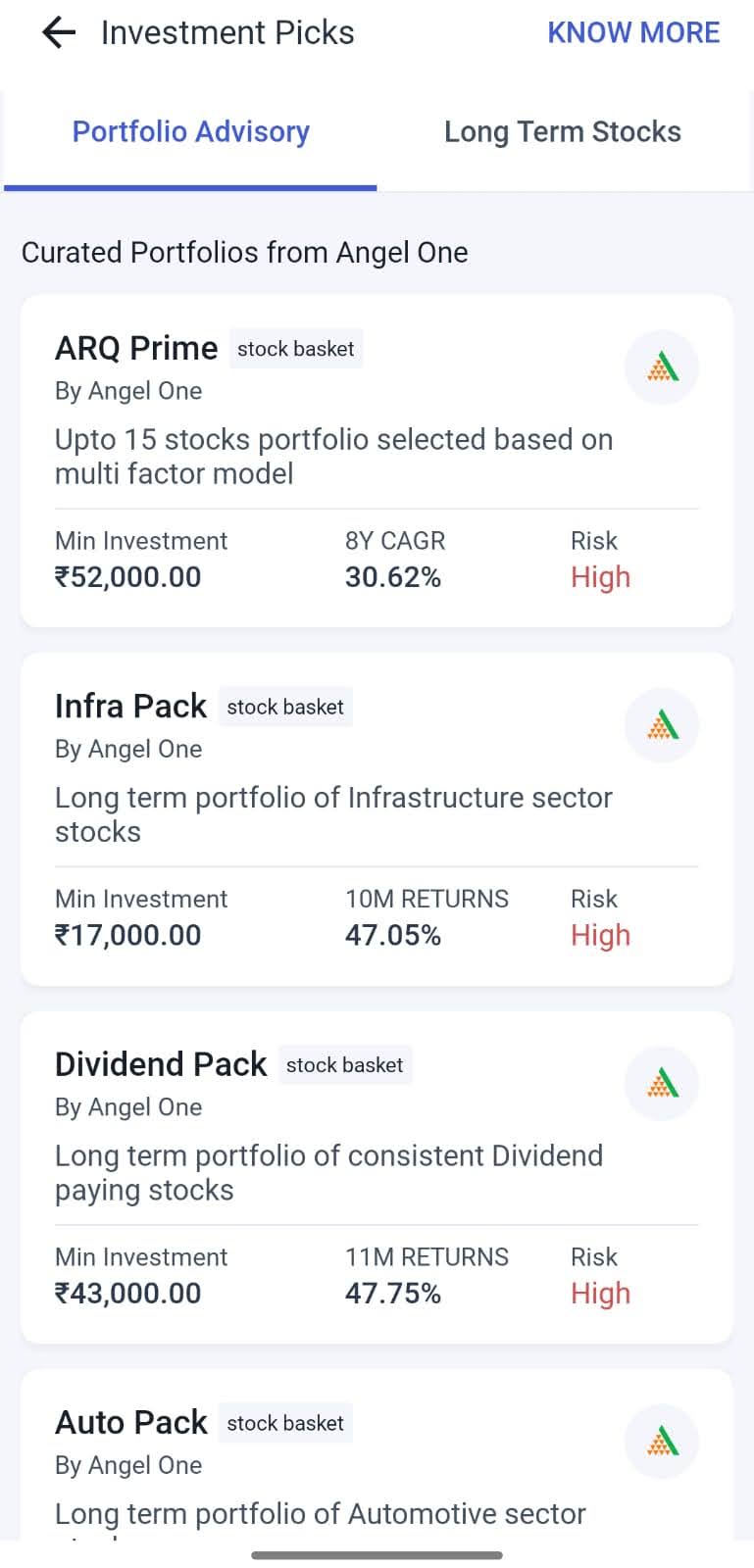The image size is (754, 1568).
Task: Tap the 10M RETURNS 47.05% value
Action: click(x=392, y=935)
